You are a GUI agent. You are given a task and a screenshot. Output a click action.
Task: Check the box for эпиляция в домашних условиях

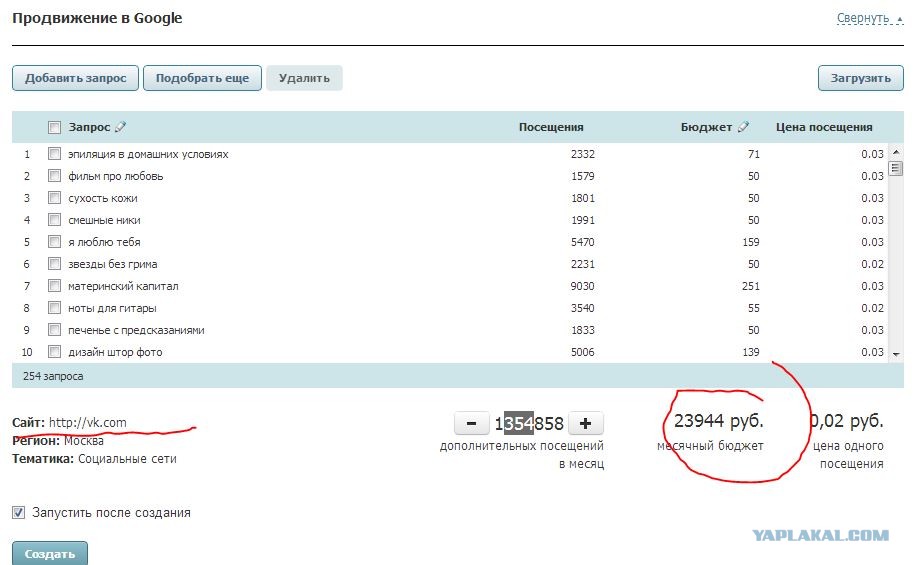[55, 154]
